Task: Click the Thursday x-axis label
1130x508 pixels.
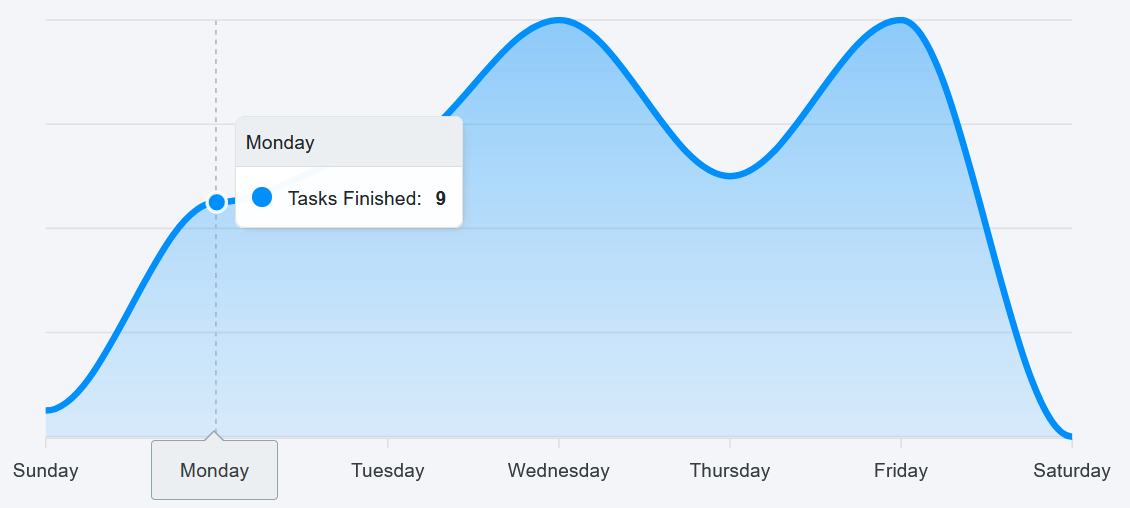Action: [730, 471]
